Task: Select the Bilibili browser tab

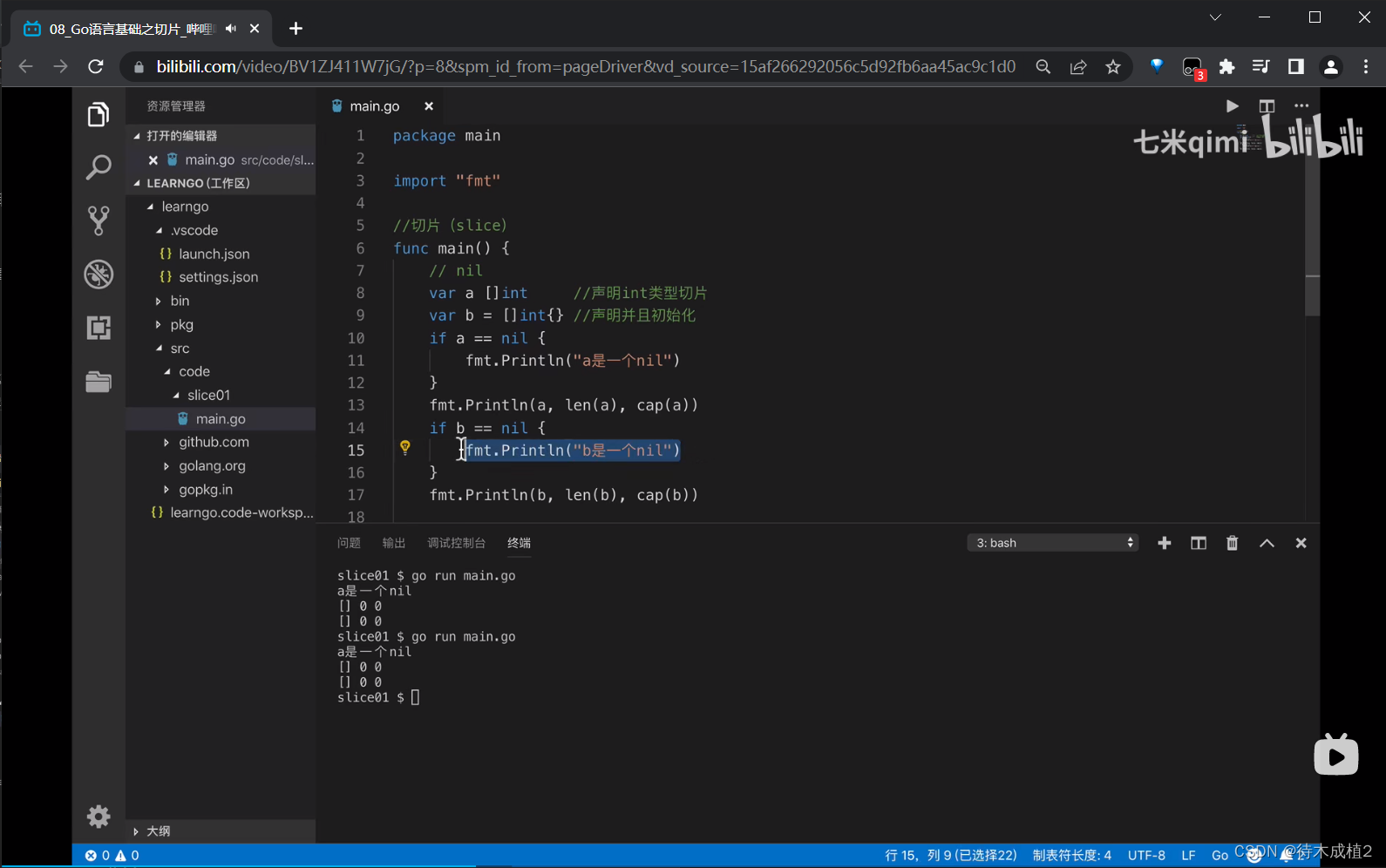Action: point(131,29)
